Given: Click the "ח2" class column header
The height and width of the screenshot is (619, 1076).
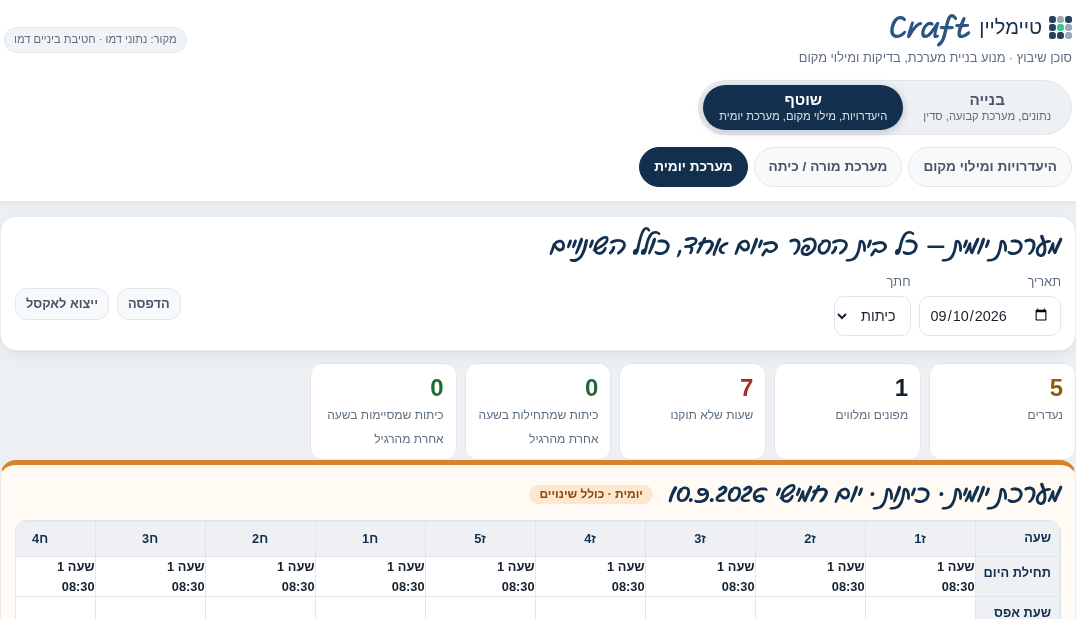Looking at the screenshot, I should (260, 539).
